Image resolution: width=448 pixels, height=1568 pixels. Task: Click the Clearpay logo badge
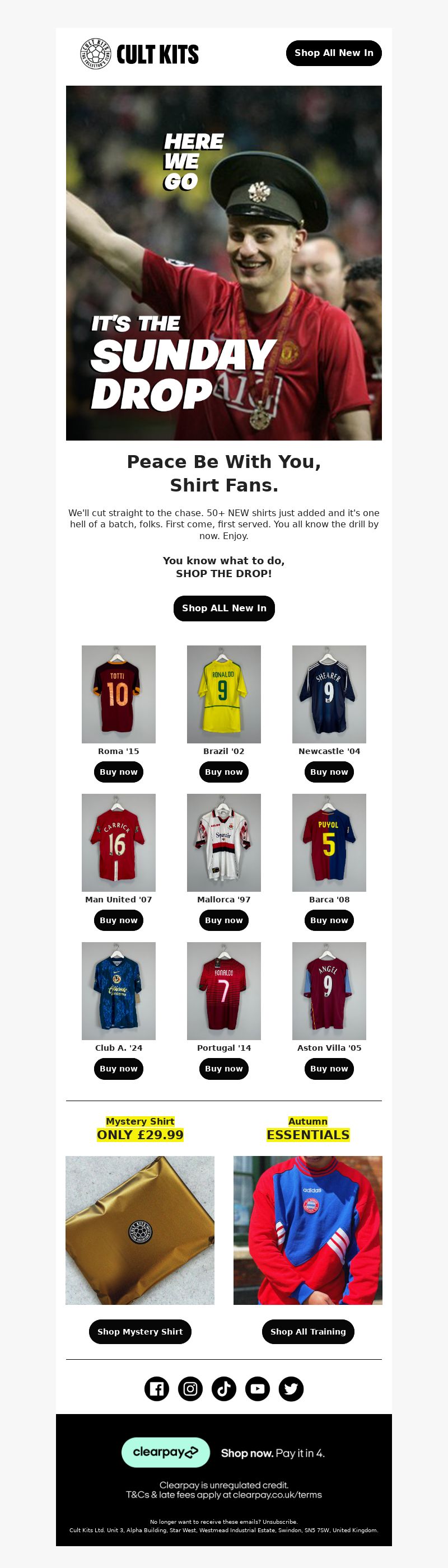166,1452
